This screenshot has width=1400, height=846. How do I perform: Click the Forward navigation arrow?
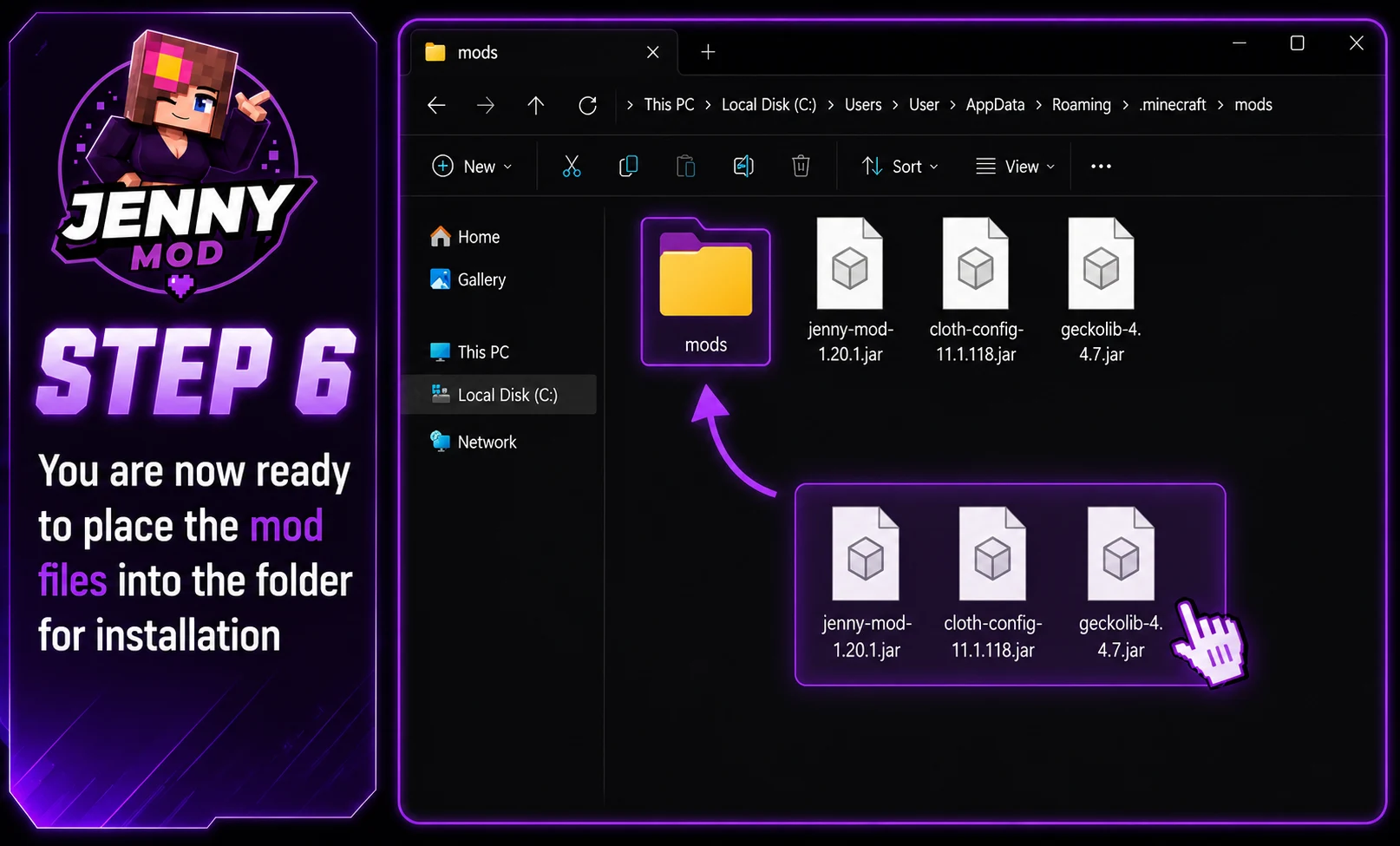(x=486, y=105)
